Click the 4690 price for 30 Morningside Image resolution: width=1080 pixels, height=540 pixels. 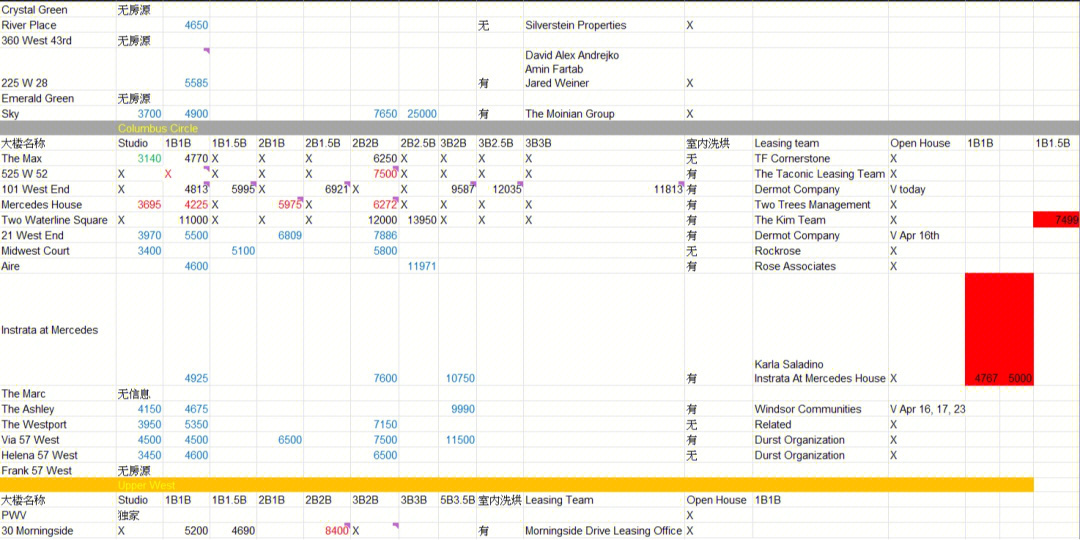[x=243, y=531]
